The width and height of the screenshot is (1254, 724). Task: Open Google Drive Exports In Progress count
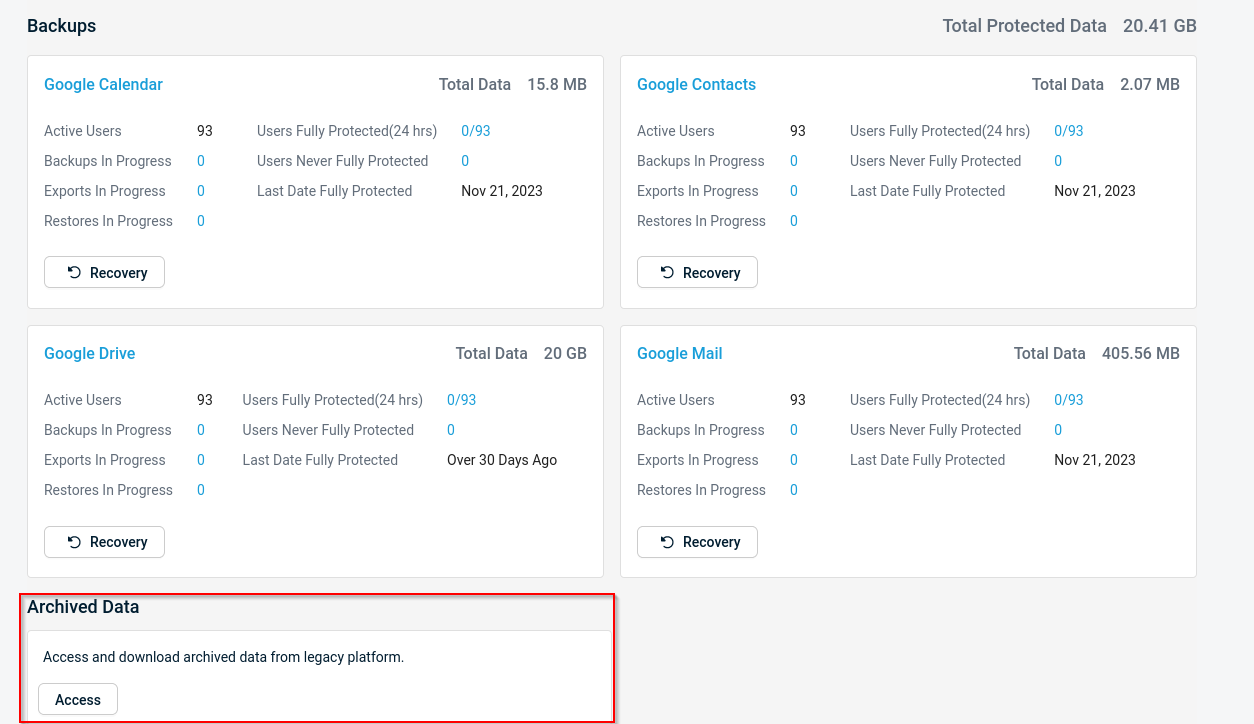pos(201,460)
